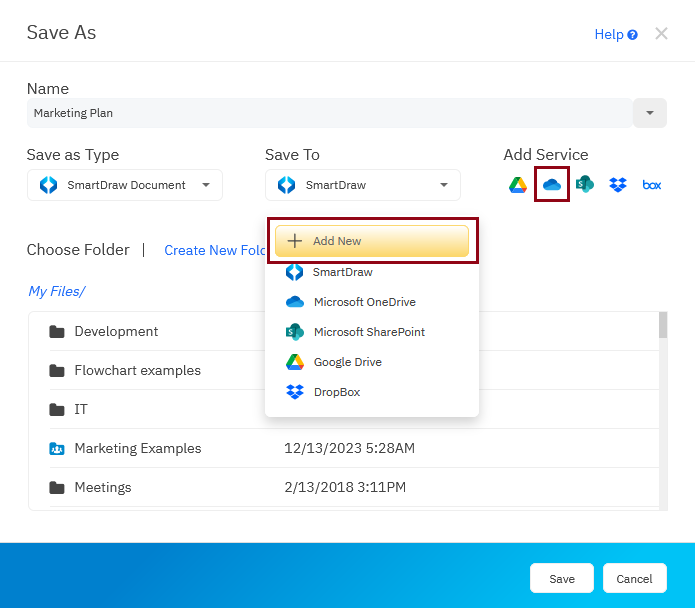Click the SharePoint icon under Add Service
Image resolution: width=695 pixels, height=608 pixels.
click(x=585, y=185)
